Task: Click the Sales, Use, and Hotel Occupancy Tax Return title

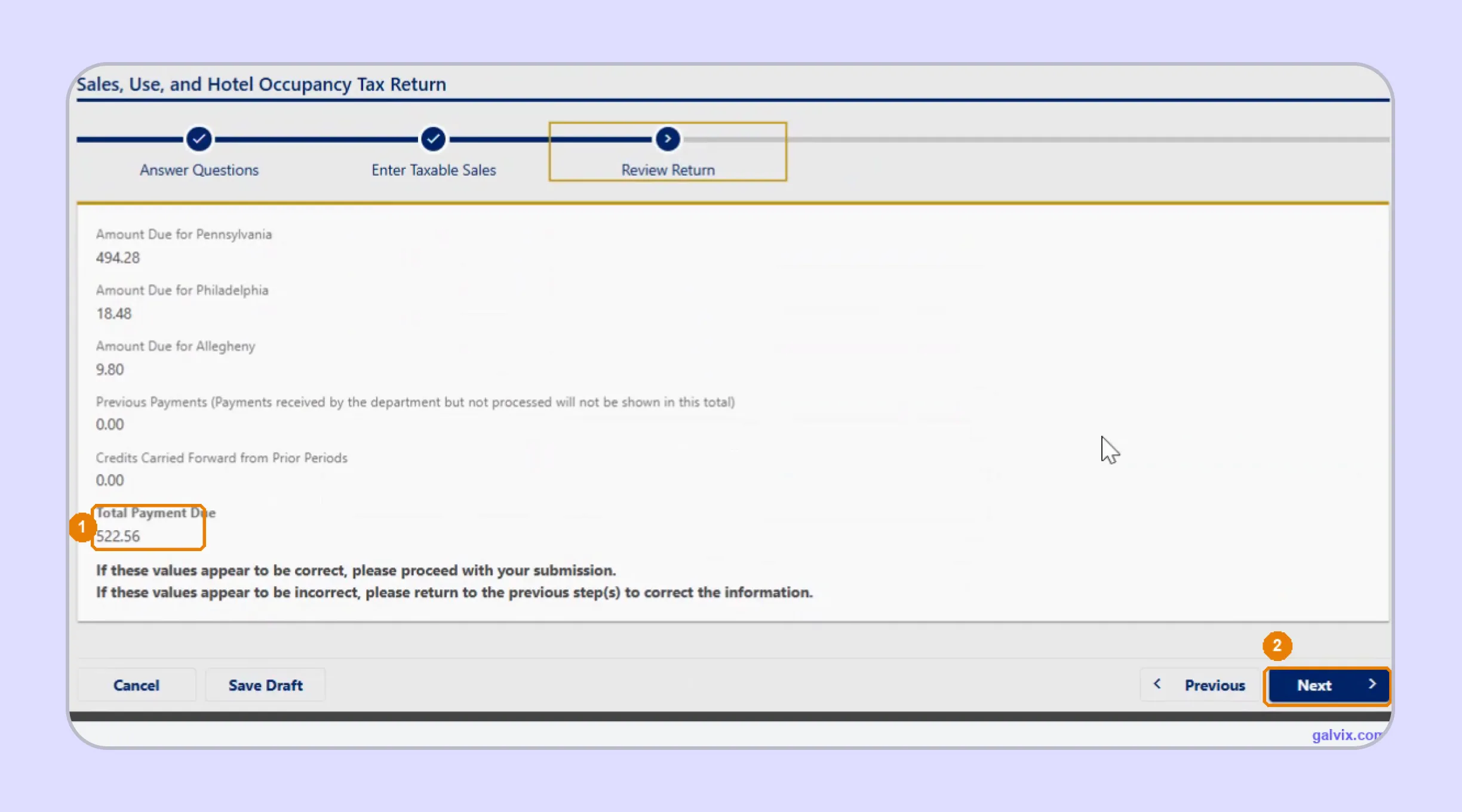Action: [262, 84]
